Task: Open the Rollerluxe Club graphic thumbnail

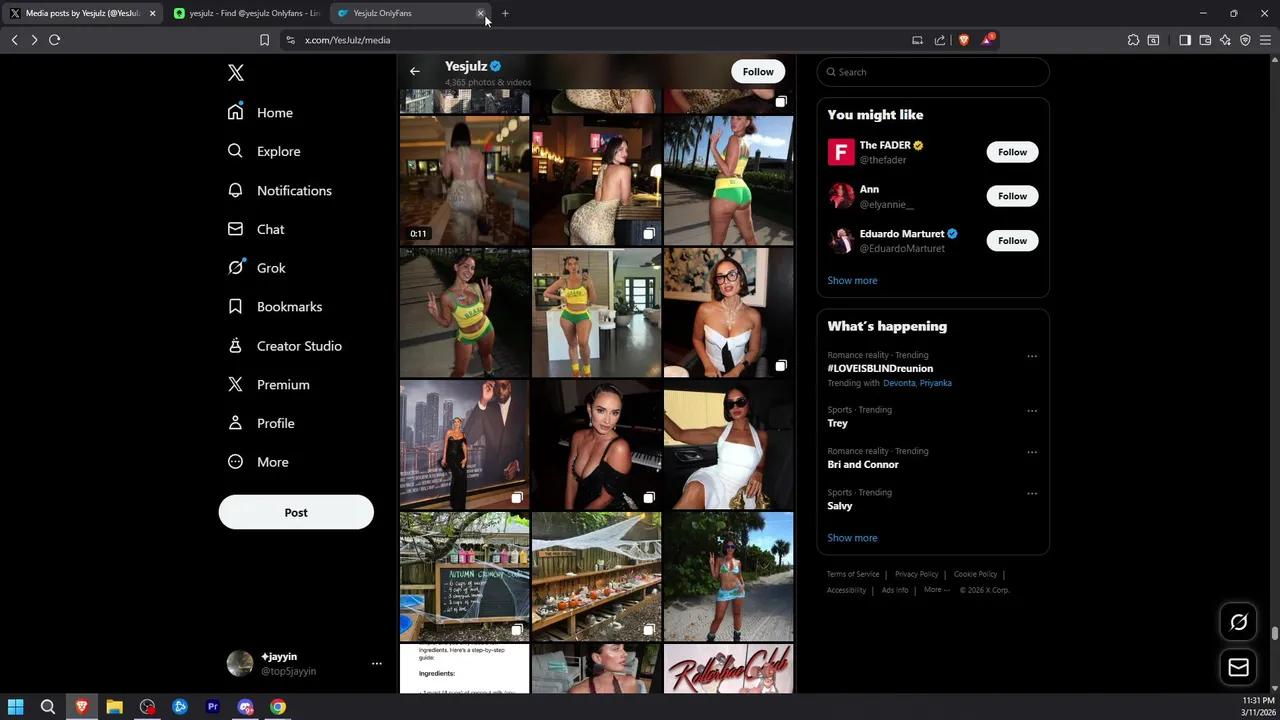Action: click(728, 669)
